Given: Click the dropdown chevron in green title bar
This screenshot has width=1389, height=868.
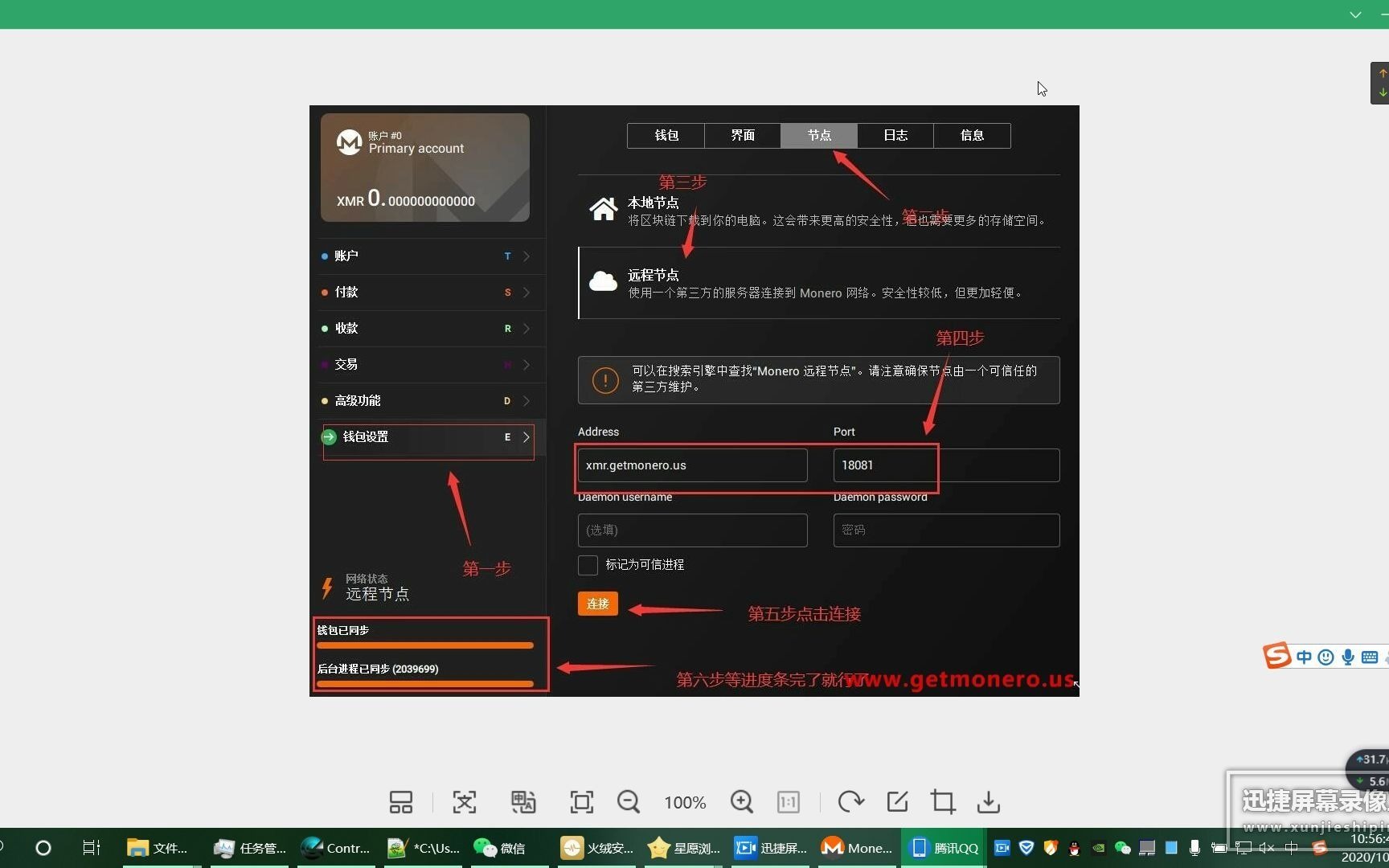Looking at the screenshot, I should pyautogui.click(x=1355, y=14).
